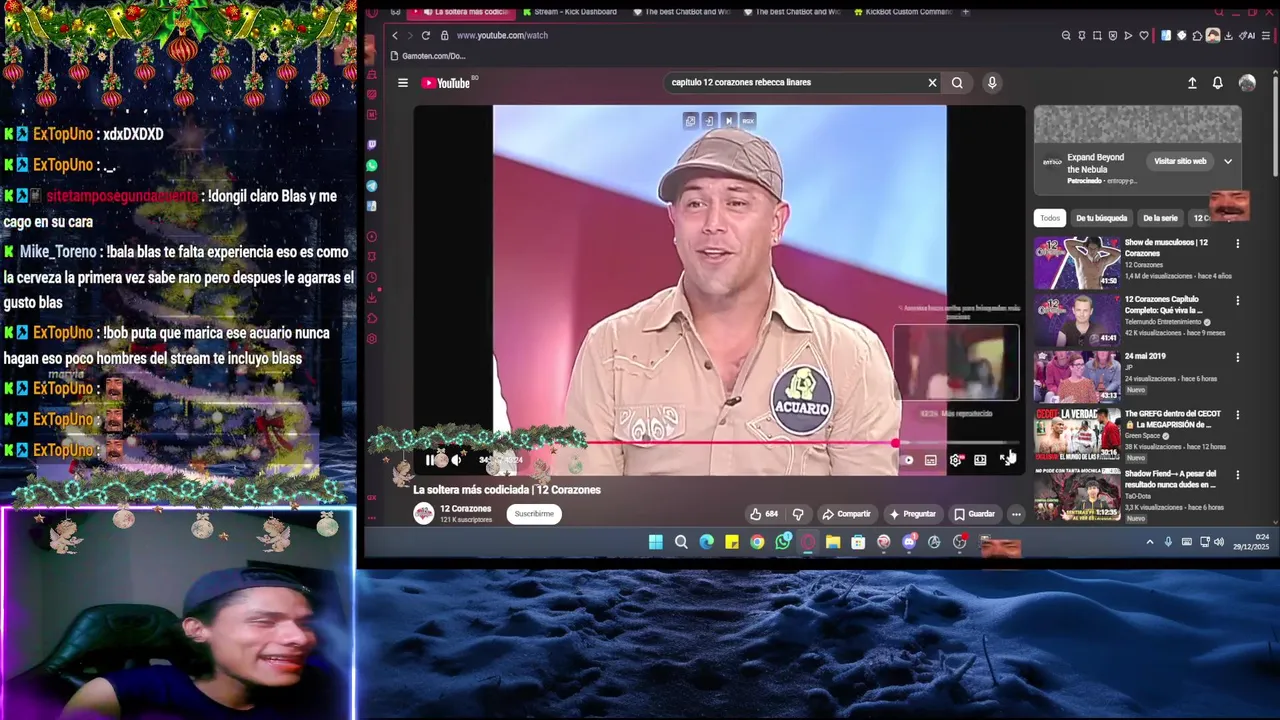Open 24 mai 2019 video title
Screen dimensions: 1280x720
(x=1145, y=357)
